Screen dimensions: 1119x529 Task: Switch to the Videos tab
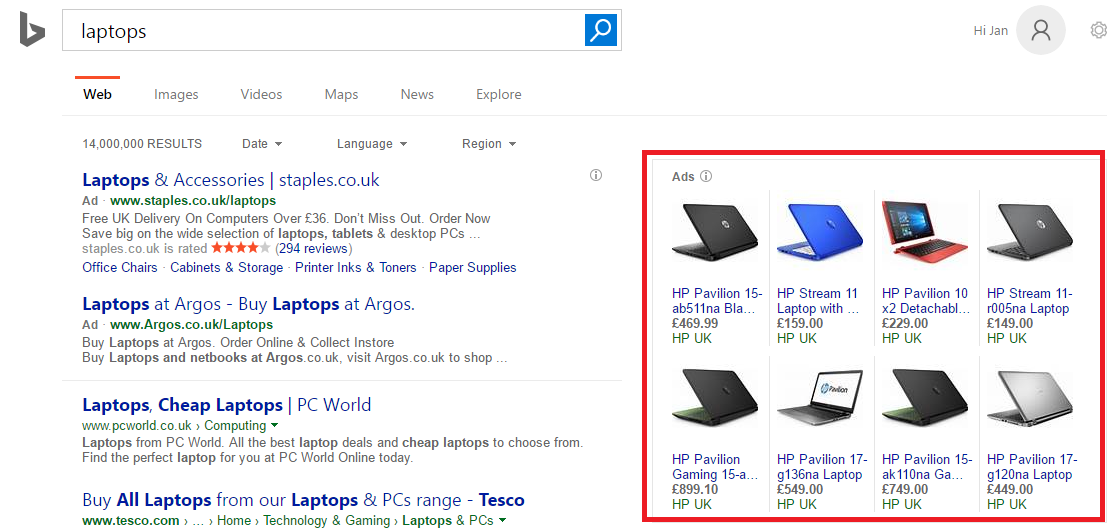point(261,94)
